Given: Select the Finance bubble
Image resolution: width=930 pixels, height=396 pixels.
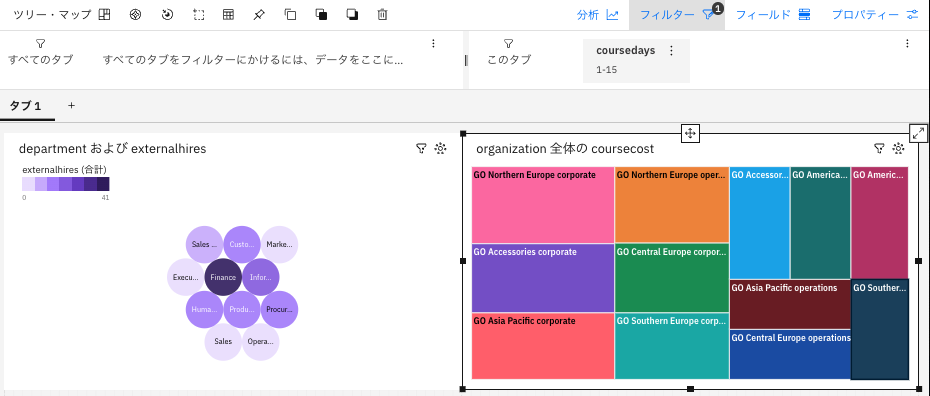Looking at the screenshot, I should click(223, 277).
